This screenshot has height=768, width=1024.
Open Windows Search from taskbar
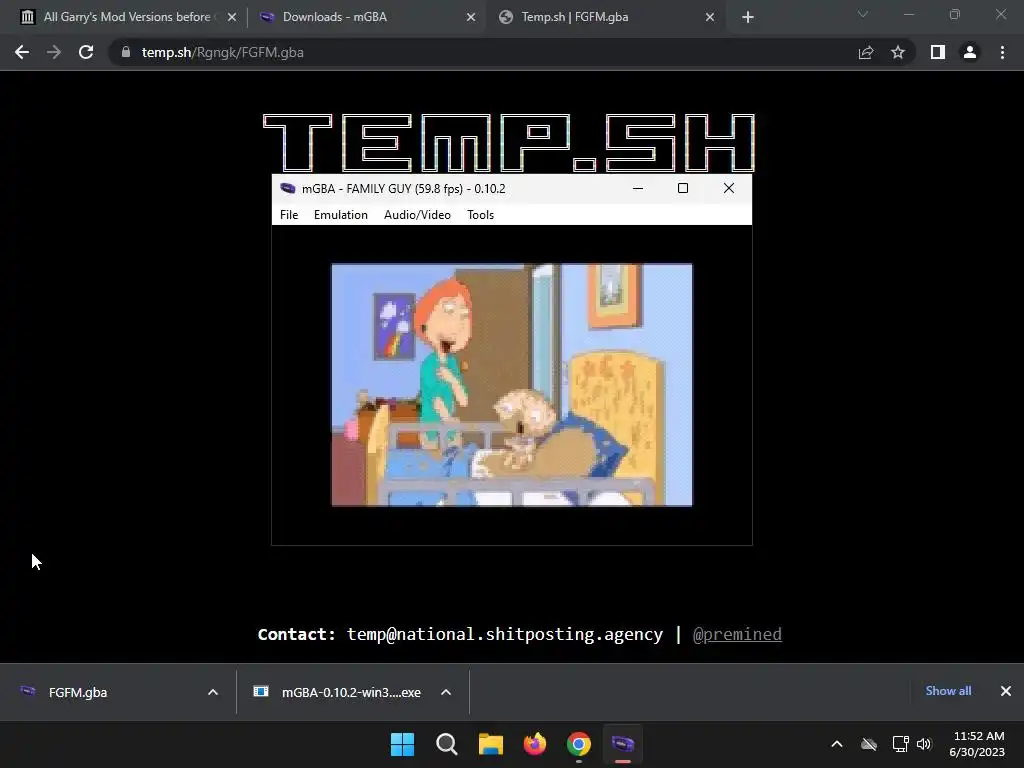447,744
